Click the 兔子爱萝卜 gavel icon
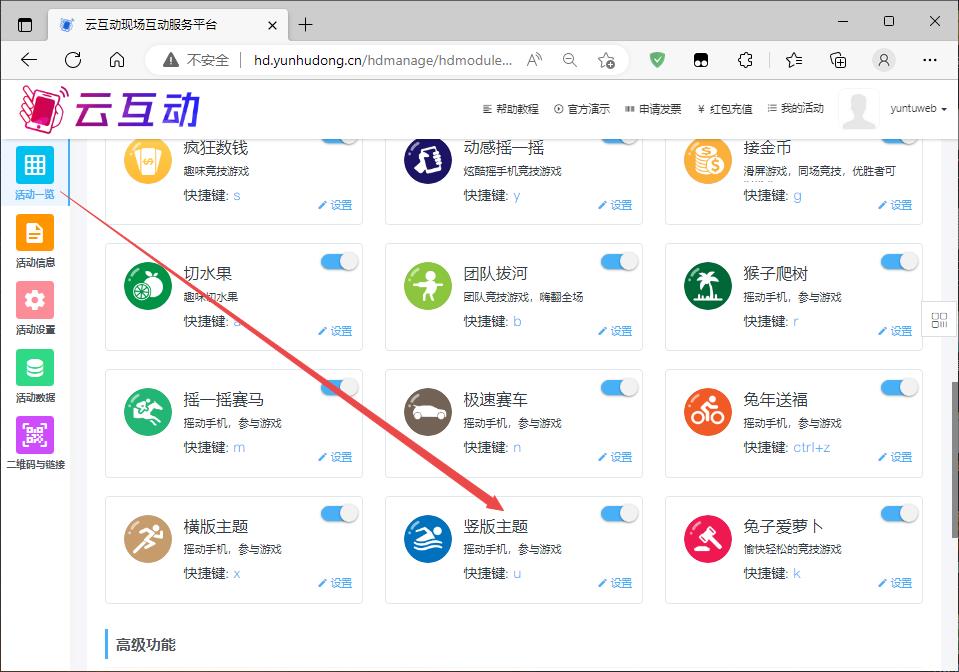The height and width of the screenshot is (672, 959). point(708,539)
